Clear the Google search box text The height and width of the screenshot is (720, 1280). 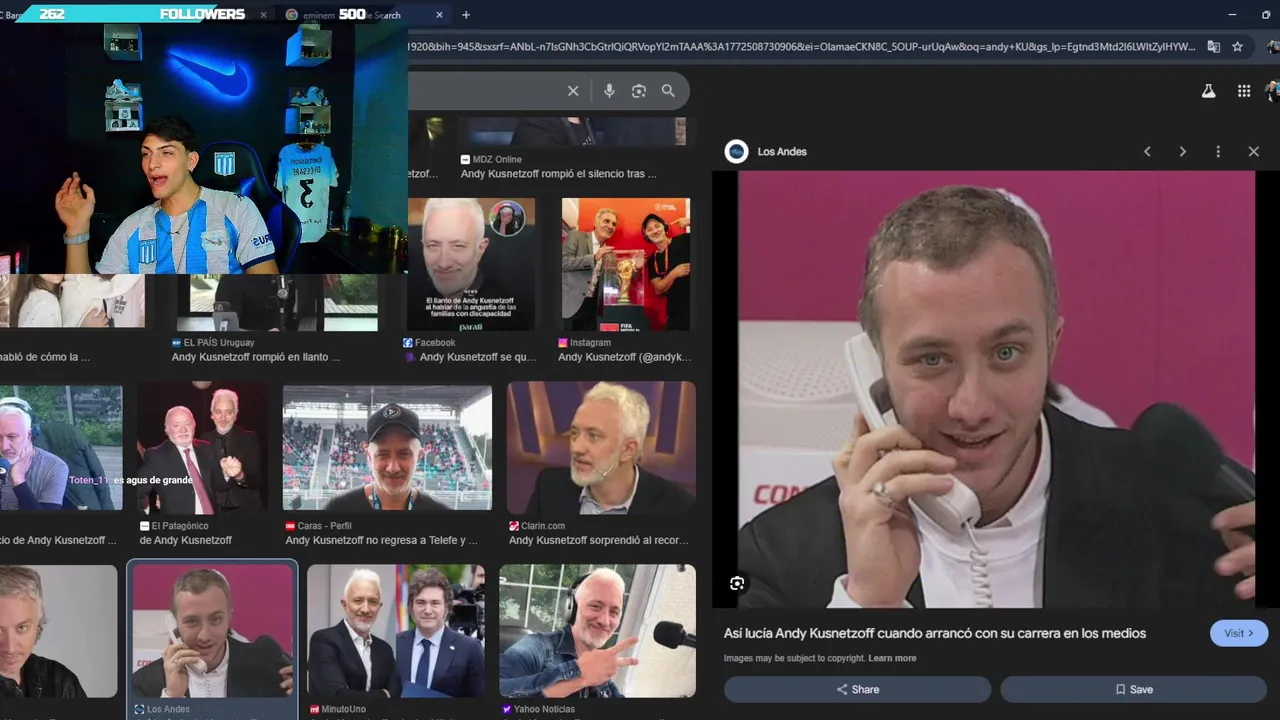coord(573,91)
